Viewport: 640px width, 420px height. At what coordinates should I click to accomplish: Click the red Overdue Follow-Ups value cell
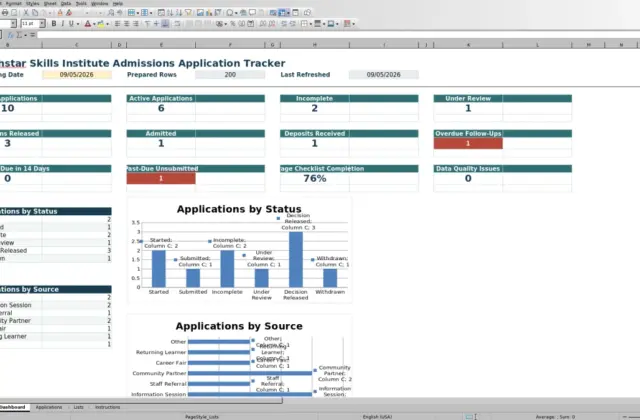pos(468,143)
